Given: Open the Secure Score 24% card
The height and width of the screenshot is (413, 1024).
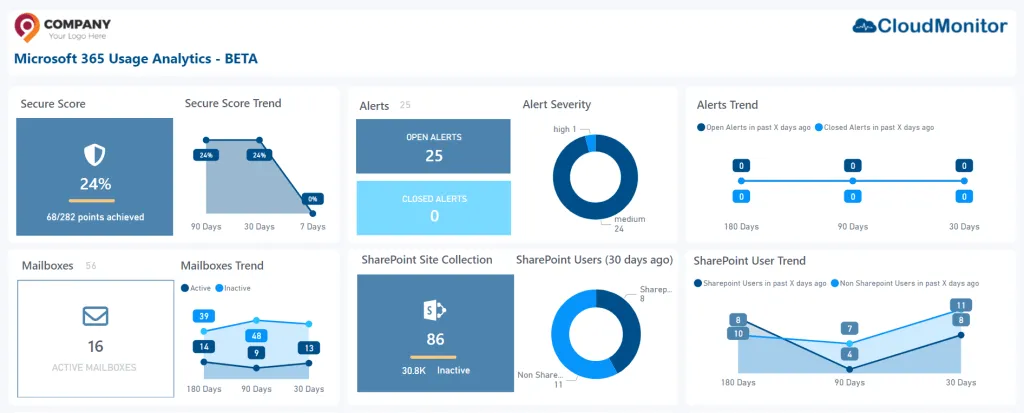Looking at the screenshot, I should [95, 176].
